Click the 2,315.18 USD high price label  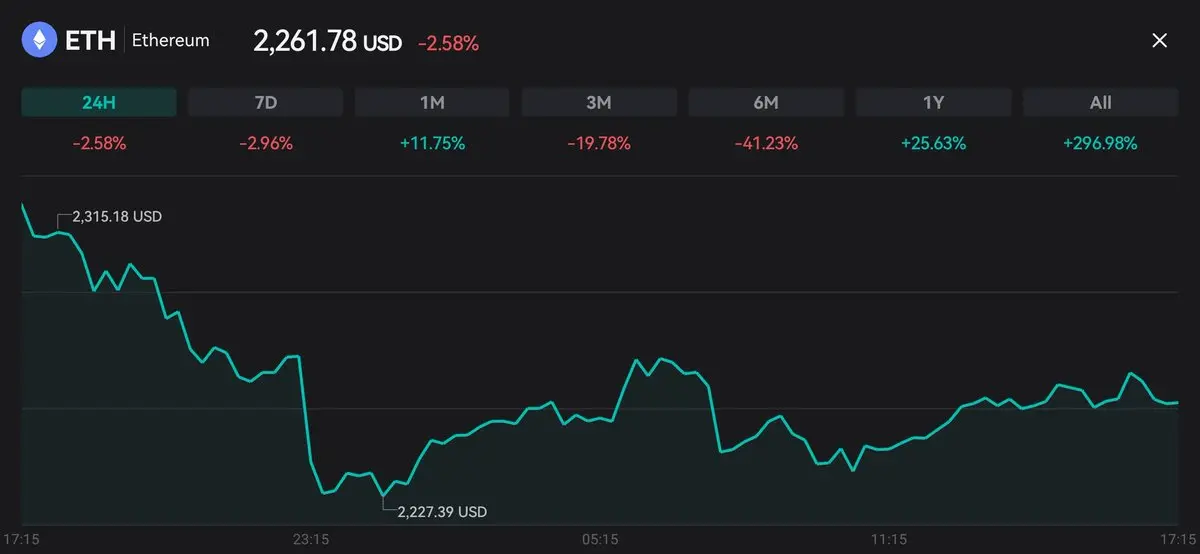pyautogui.click(x=117, y=216)
